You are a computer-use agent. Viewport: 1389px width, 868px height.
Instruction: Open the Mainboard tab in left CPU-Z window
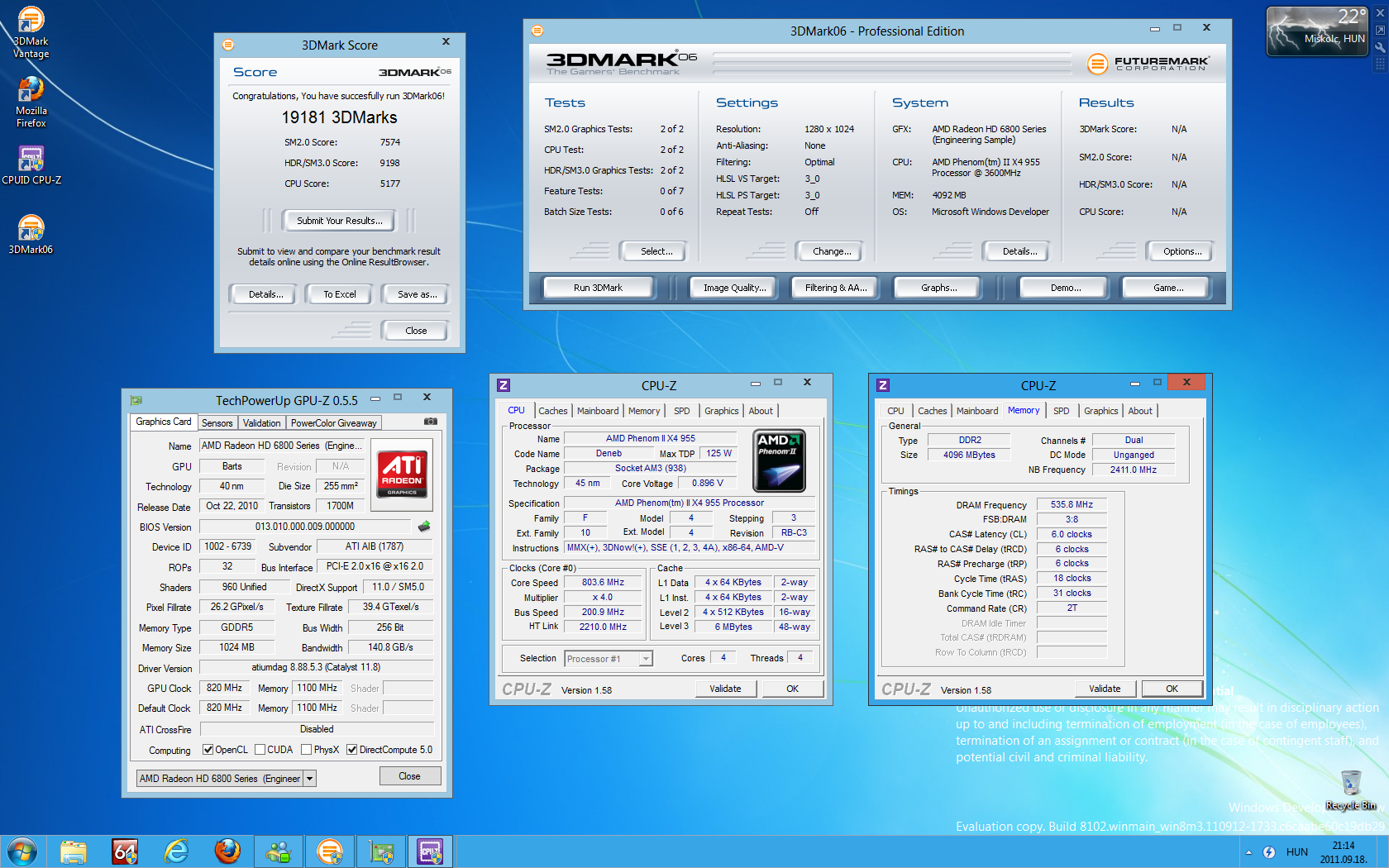[x=597, y=411]
